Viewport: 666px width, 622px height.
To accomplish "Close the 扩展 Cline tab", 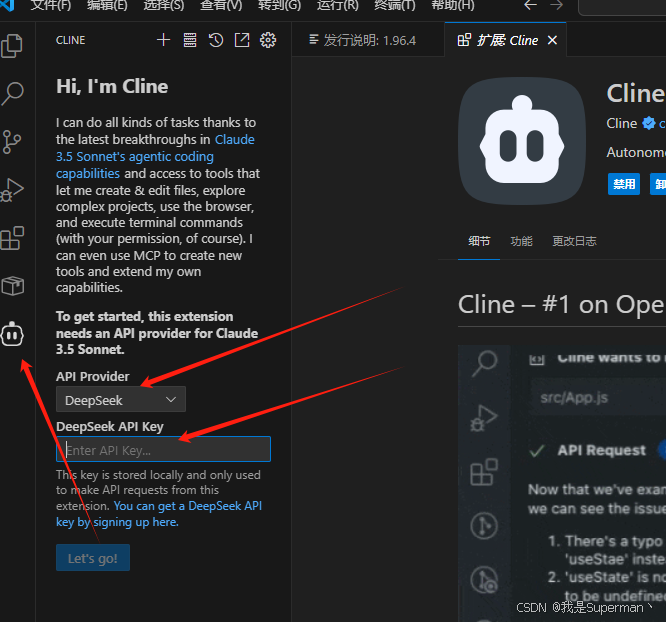I will coord(552,40).
